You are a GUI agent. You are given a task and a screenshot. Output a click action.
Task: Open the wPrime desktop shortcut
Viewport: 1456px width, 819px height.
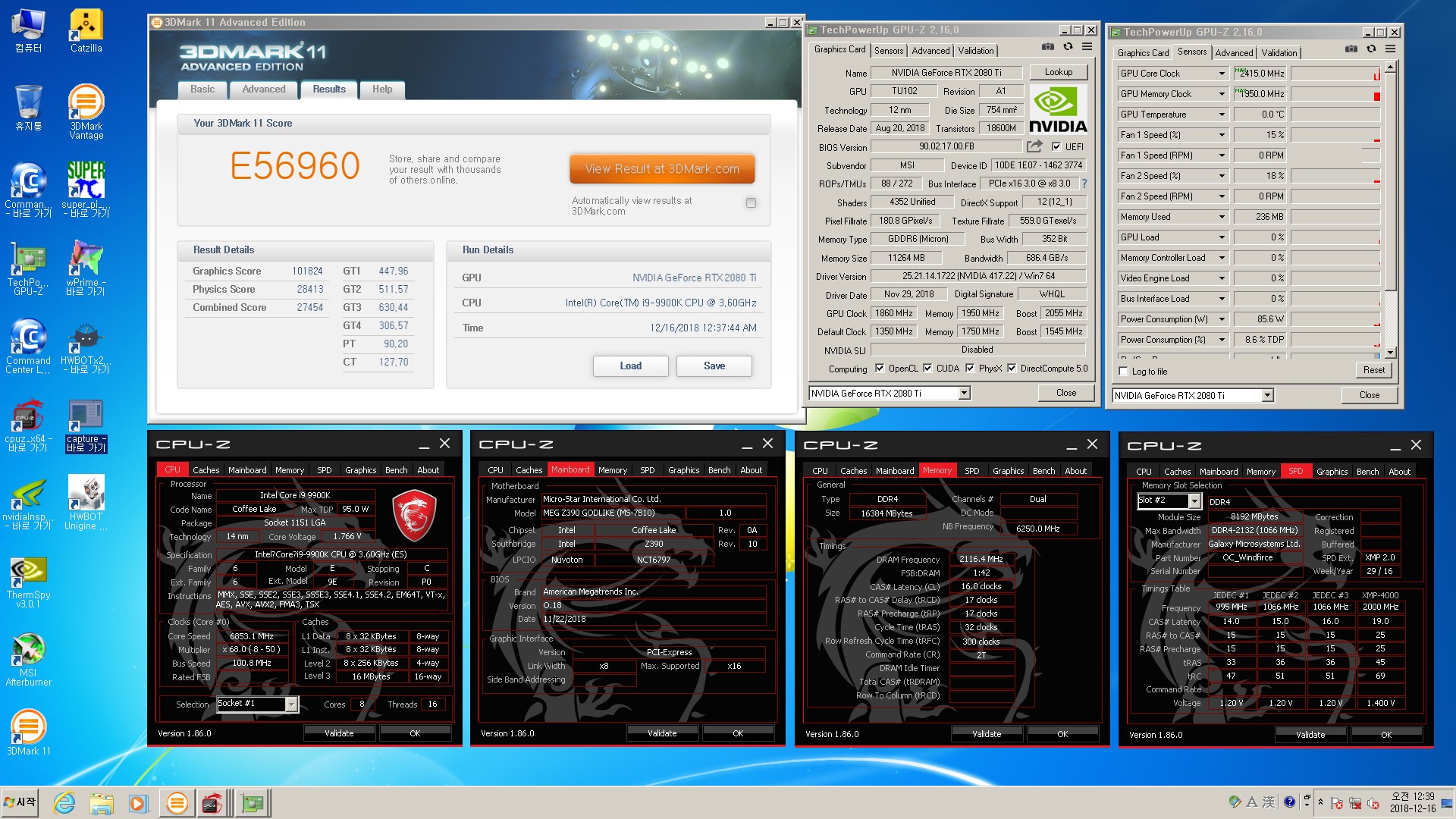86,268
